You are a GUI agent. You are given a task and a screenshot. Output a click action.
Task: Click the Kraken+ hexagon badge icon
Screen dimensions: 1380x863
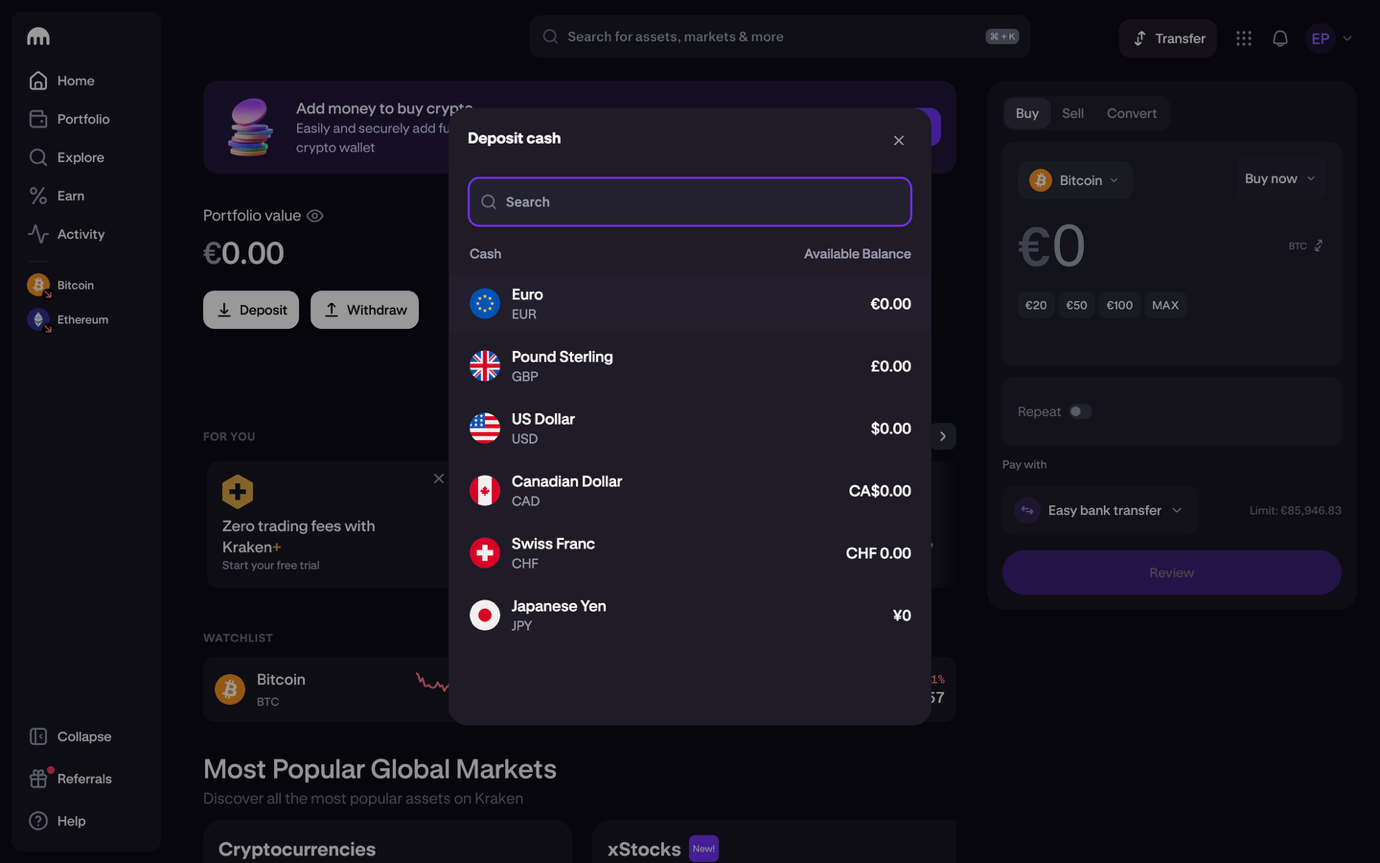pos(238,492)
